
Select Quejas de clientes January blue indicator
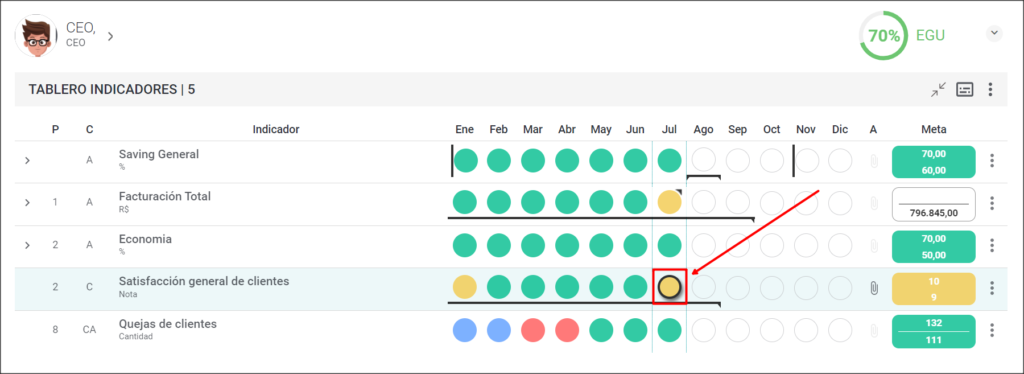465,330
